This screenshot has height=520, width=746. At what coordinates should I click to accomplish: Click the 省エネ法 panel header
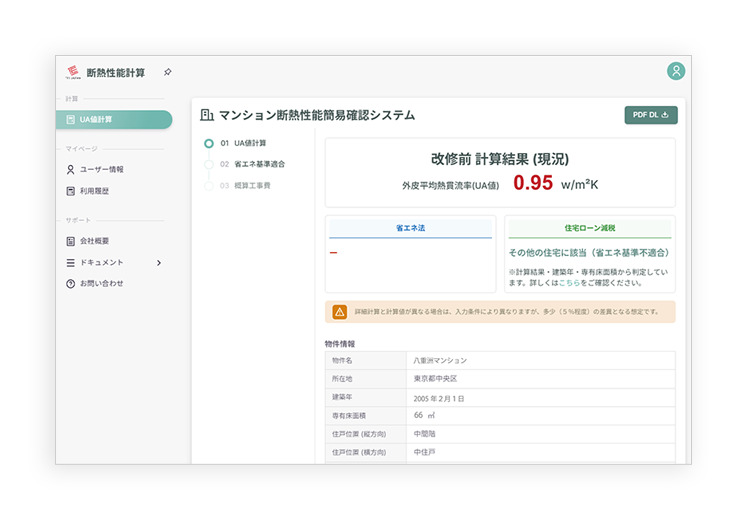pyautogui.click(x=410, y=229)
